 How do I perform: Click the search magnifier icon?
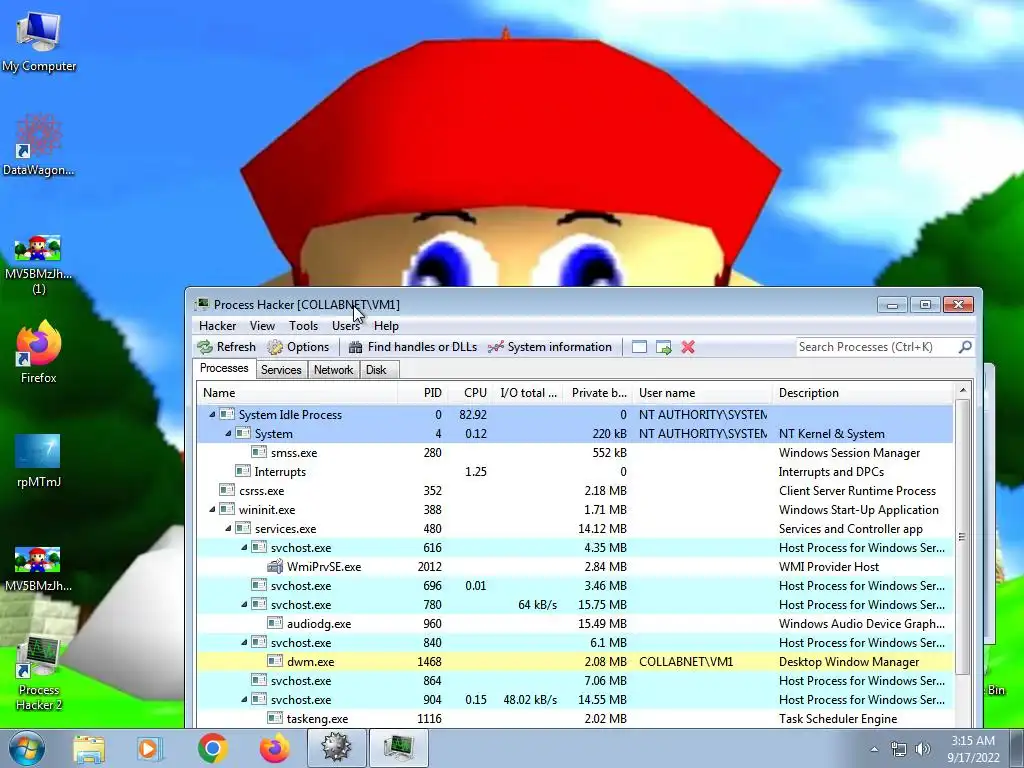tap(965, 347)
